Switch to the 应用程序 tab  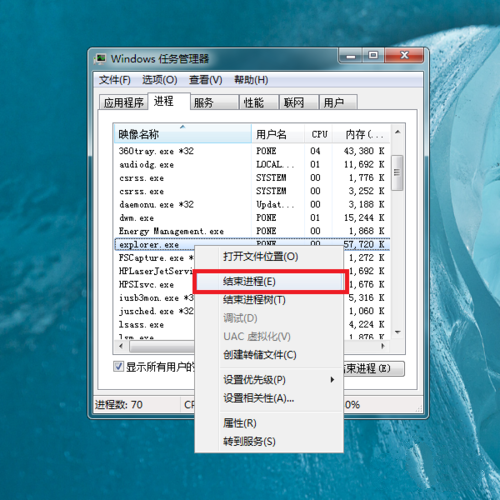coord(123,102)
